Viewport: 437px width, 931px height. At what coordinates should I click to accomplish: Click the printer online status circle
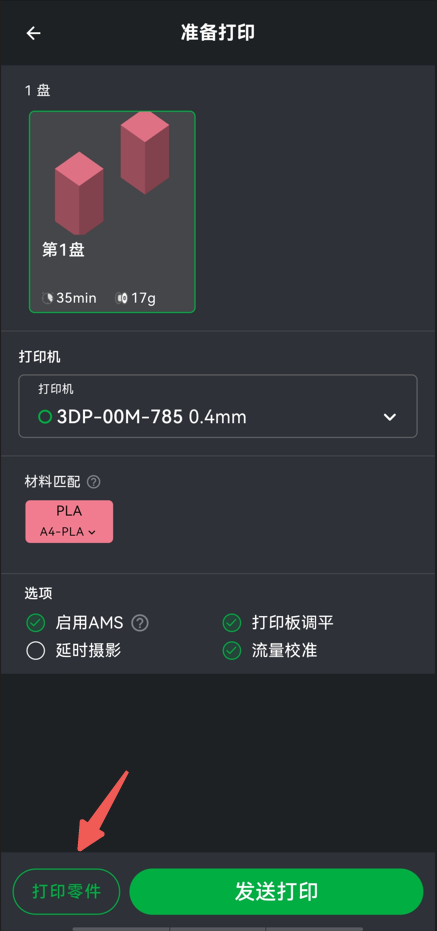[x=45, y=417]
